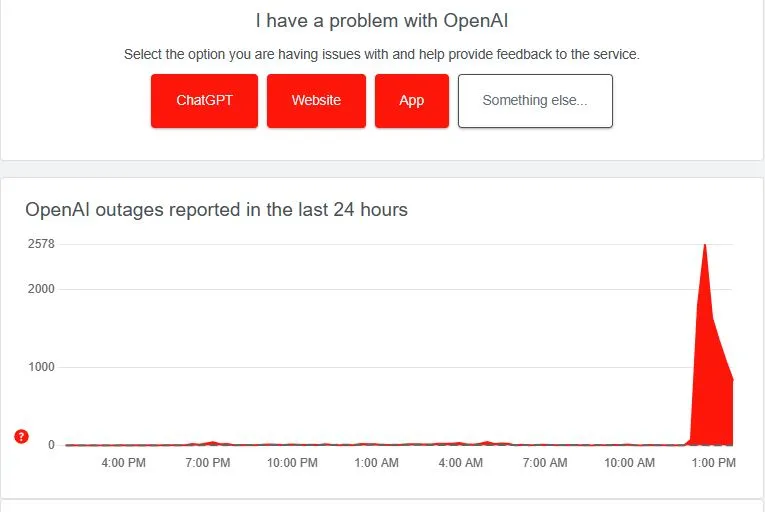Click the 10:00 AM time axis label
The width and height of the screenshot is (765, 512).
(x=629, y=463)
